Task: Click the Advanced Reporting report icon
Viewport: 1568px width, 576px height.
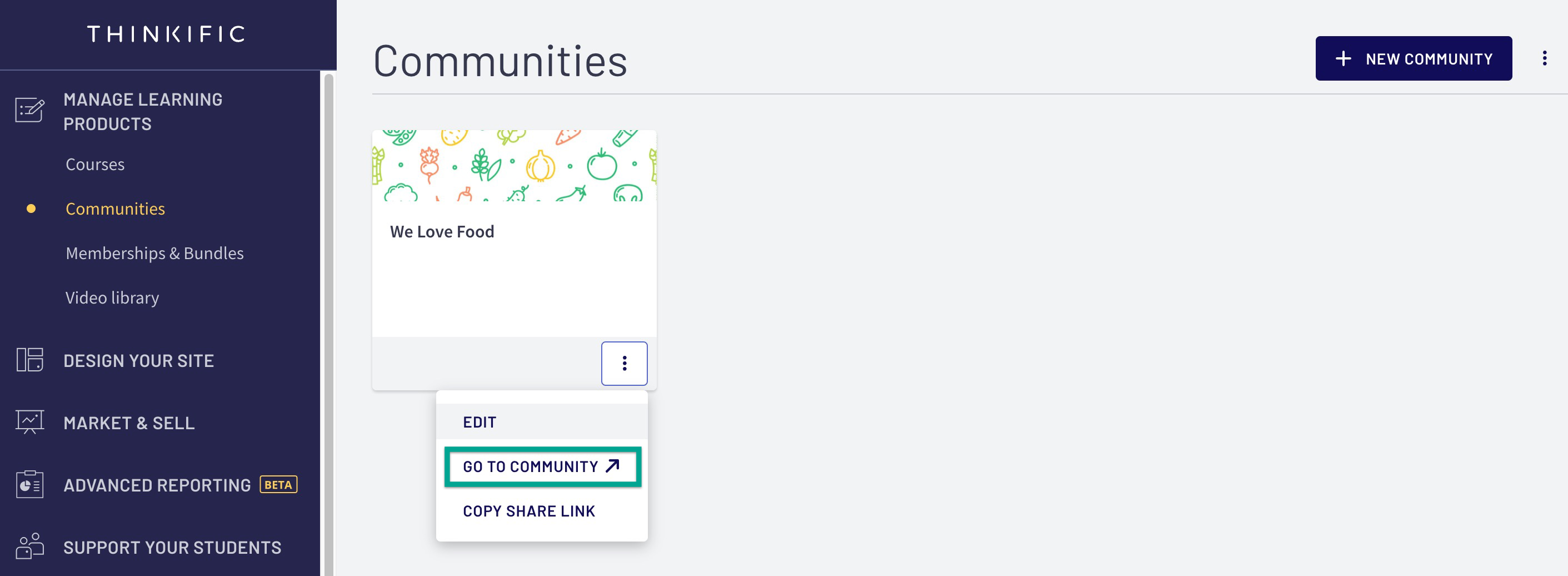Action: click(x=30, y=485)
